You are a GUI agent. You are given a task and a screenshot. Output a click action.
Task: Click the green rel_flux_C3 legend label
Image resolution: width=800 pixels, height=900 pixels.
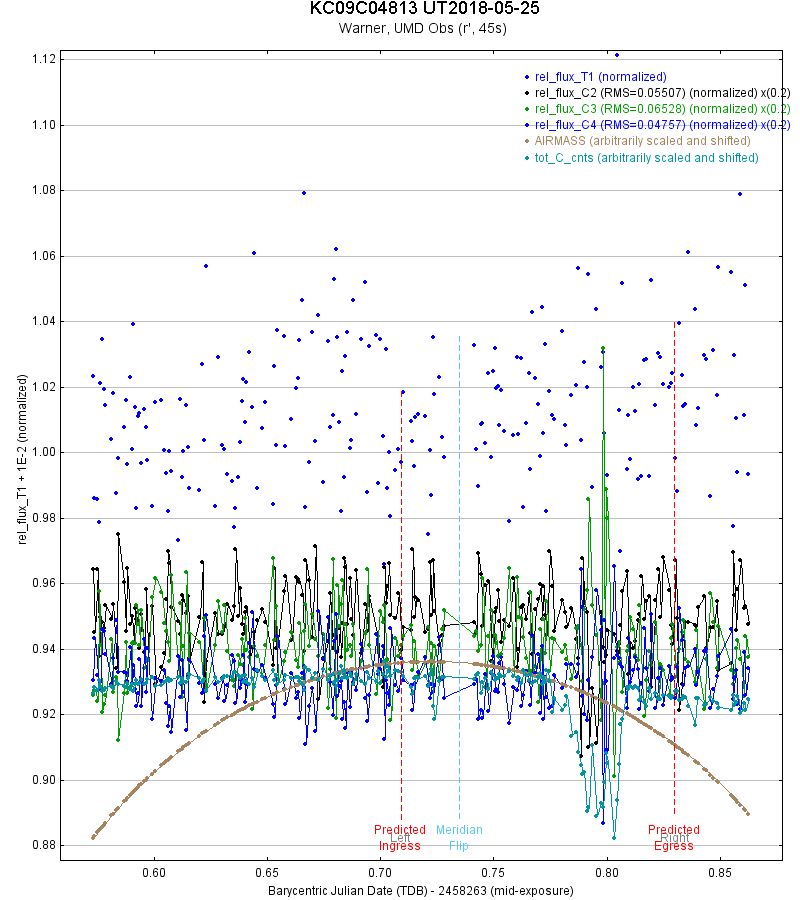tap(662, 108)
